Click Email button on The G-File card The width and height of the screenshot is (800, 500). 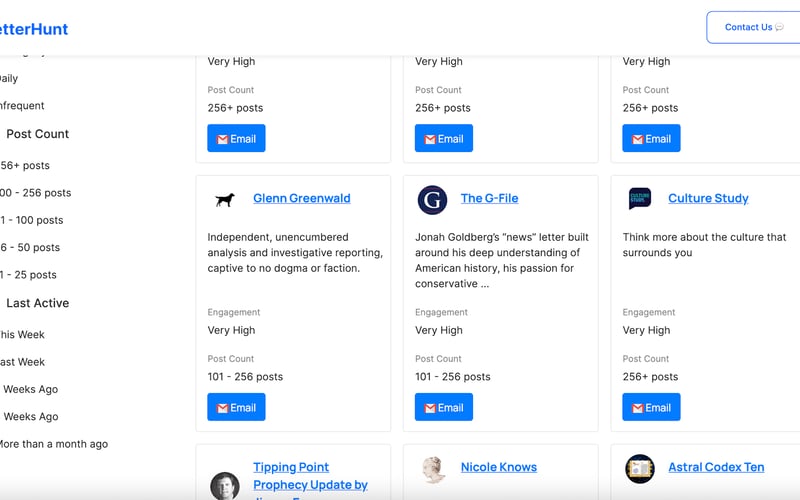(444, 407)
